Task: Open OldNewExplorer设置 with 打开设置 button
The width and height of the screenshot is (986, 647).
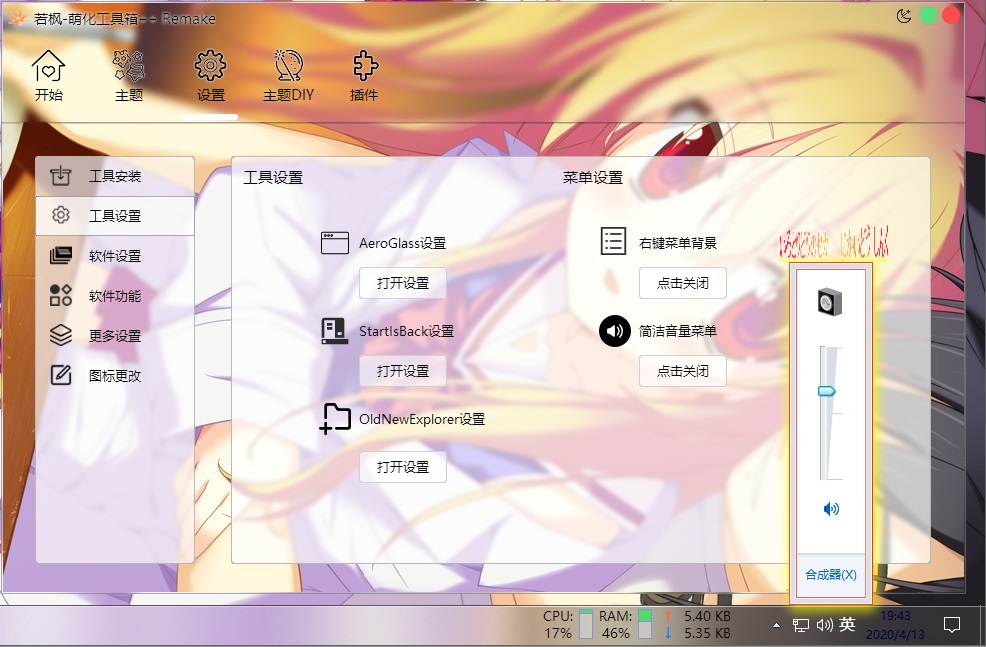Action: [x=403, y=467]
